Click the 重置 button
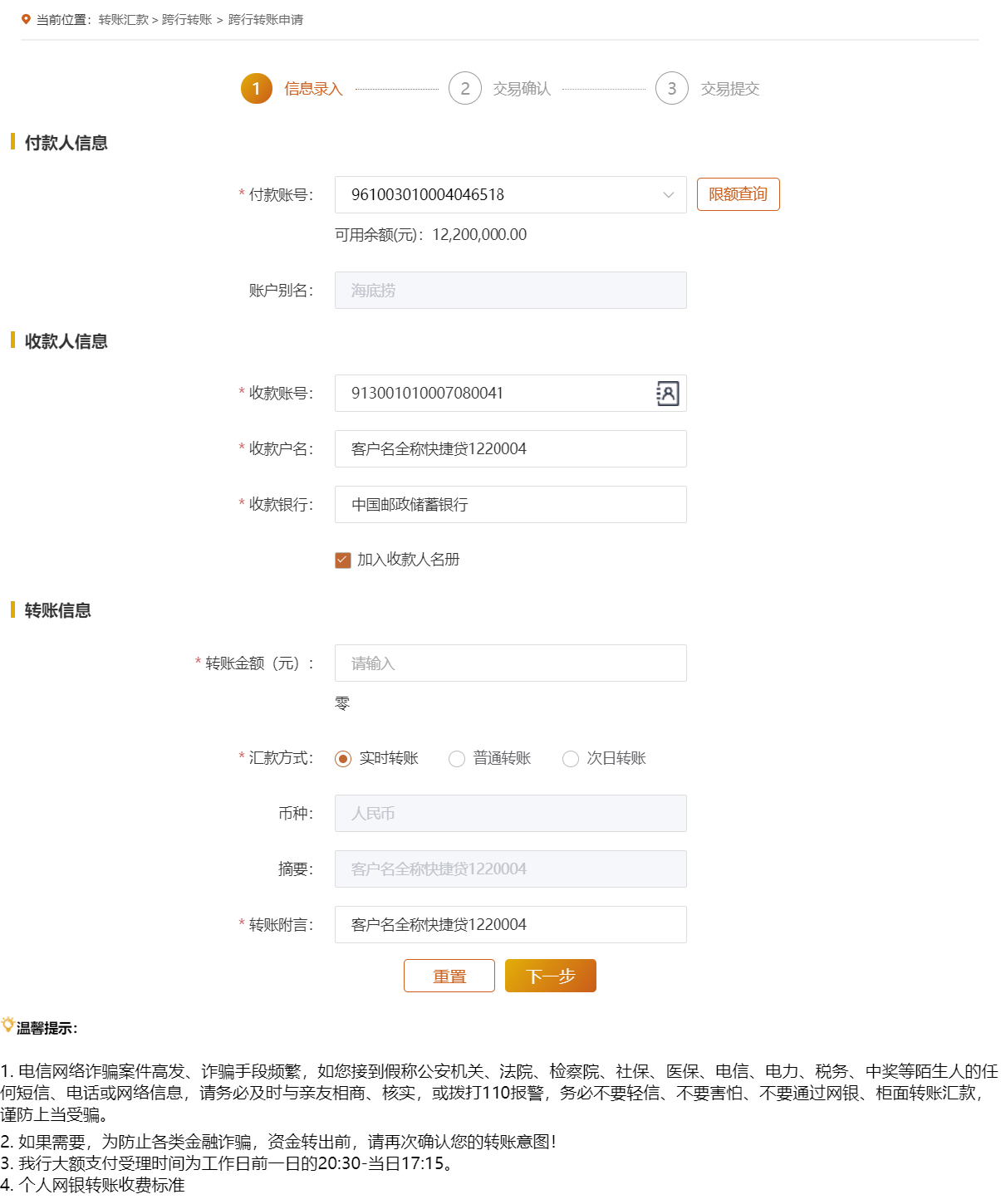Screen dimensions: 1001x1204 click(449, 976)
